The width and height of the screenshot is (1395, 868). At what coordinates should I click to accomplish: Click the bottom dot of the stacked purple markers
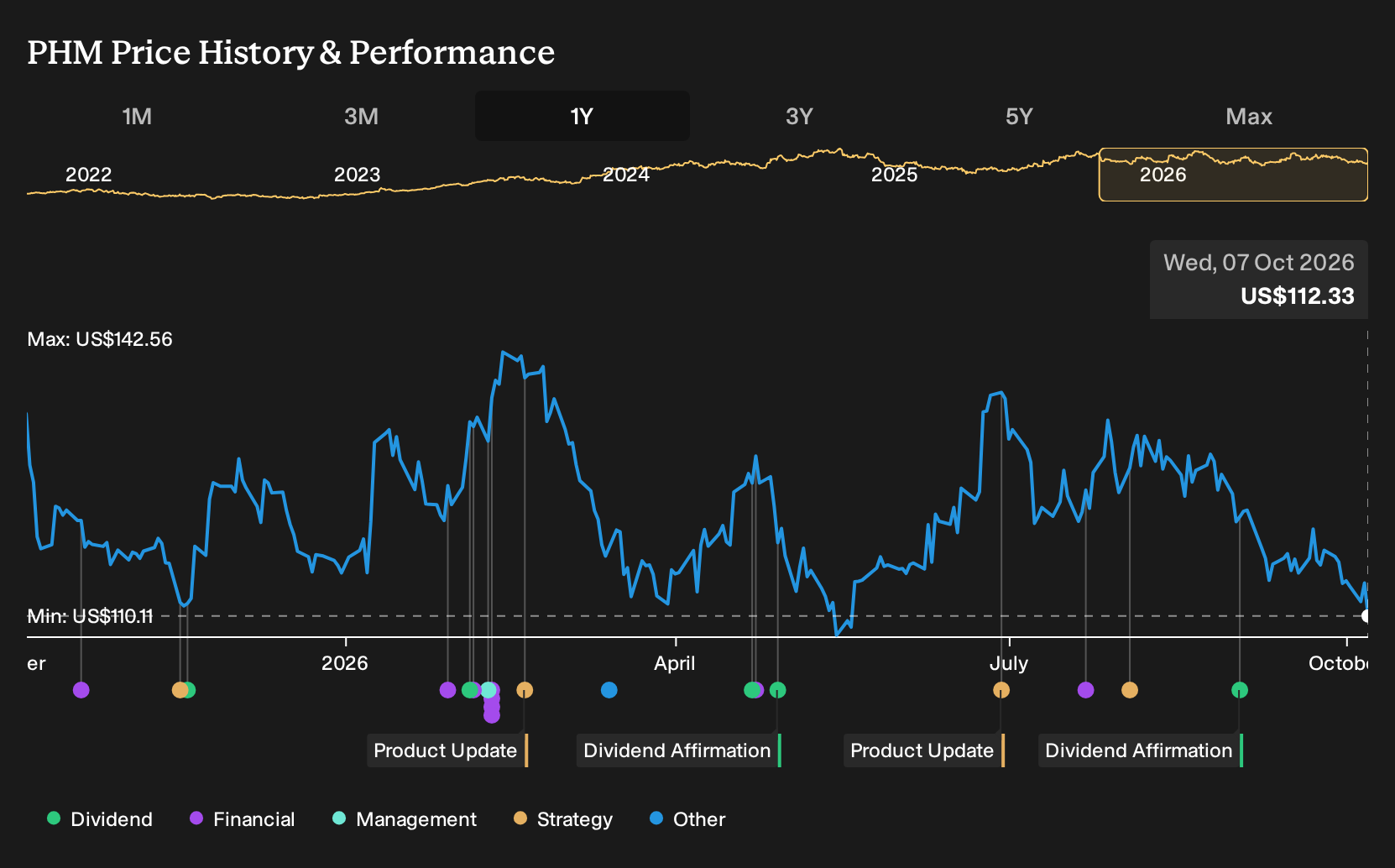point(492,715)
